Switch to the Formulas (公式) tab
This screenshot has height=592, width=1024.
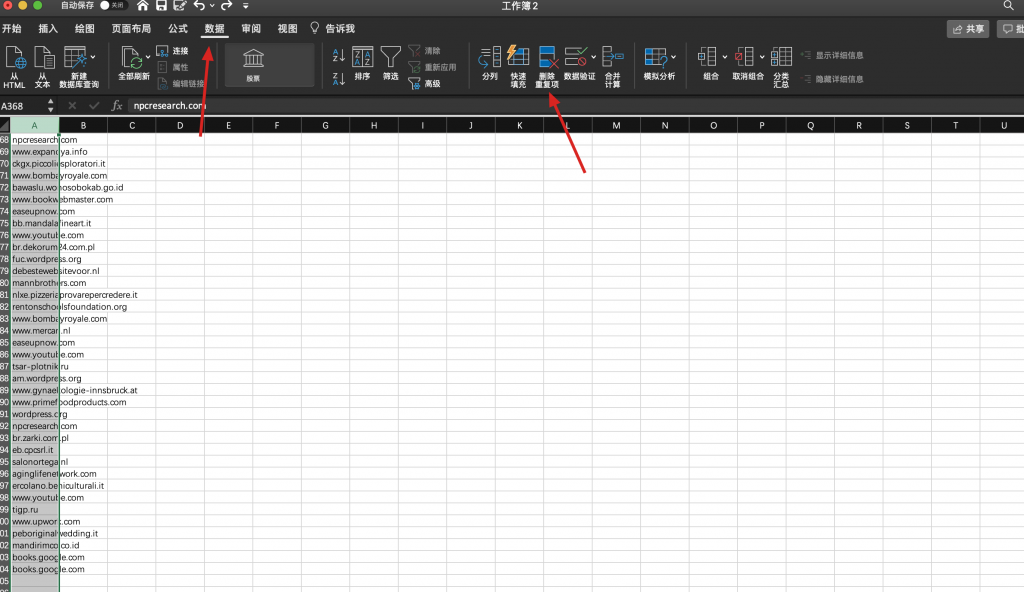coord(178,29)
